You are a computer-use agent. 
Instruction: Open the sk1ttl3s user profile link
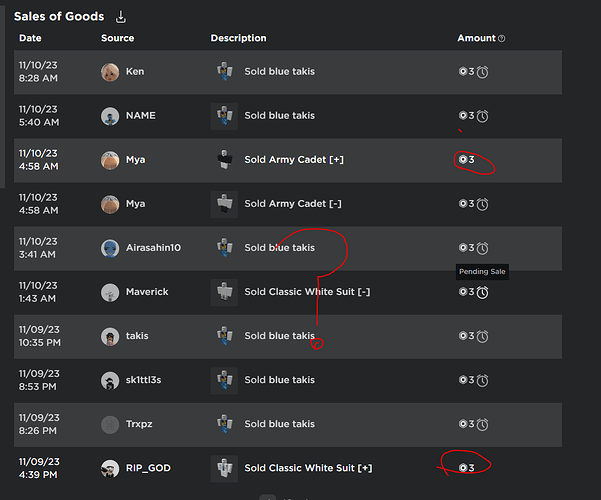click(x=143, y=380)
